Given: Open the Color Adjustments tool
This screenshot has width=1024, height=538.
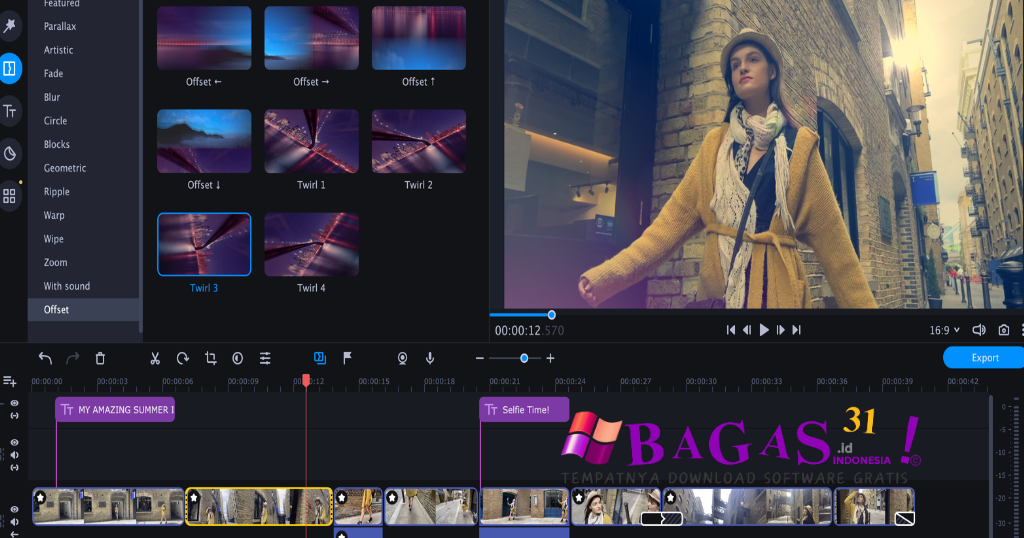Looking at the screenshot, I should tap(238, 358).
